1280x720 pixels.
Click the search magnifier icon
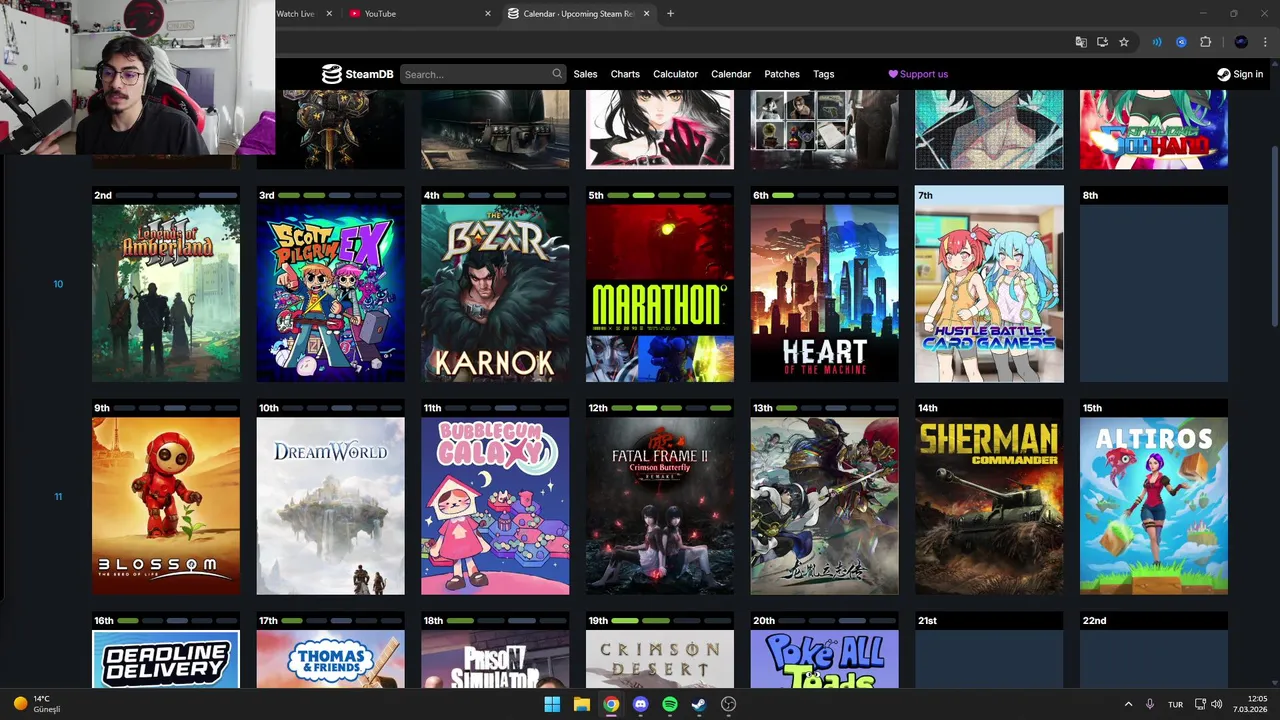pyautogui.click(x=557, y=74)
